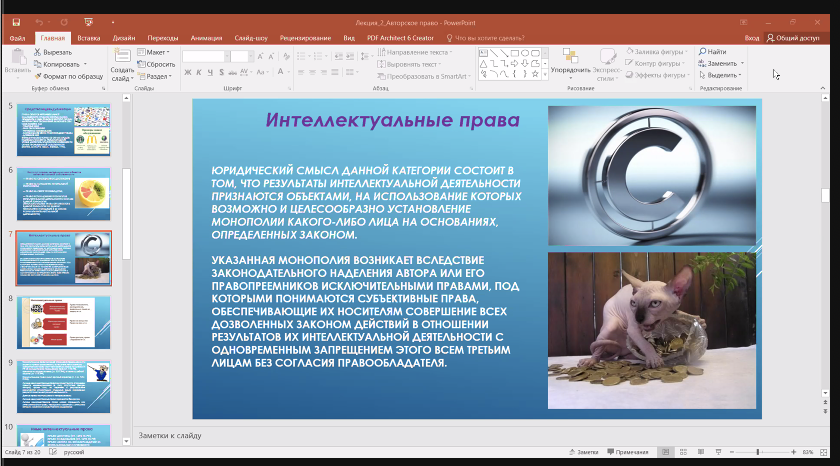This screenshot has height=466, width=840.
Task: Zoom in with the plus button
Action: (793, 452)
